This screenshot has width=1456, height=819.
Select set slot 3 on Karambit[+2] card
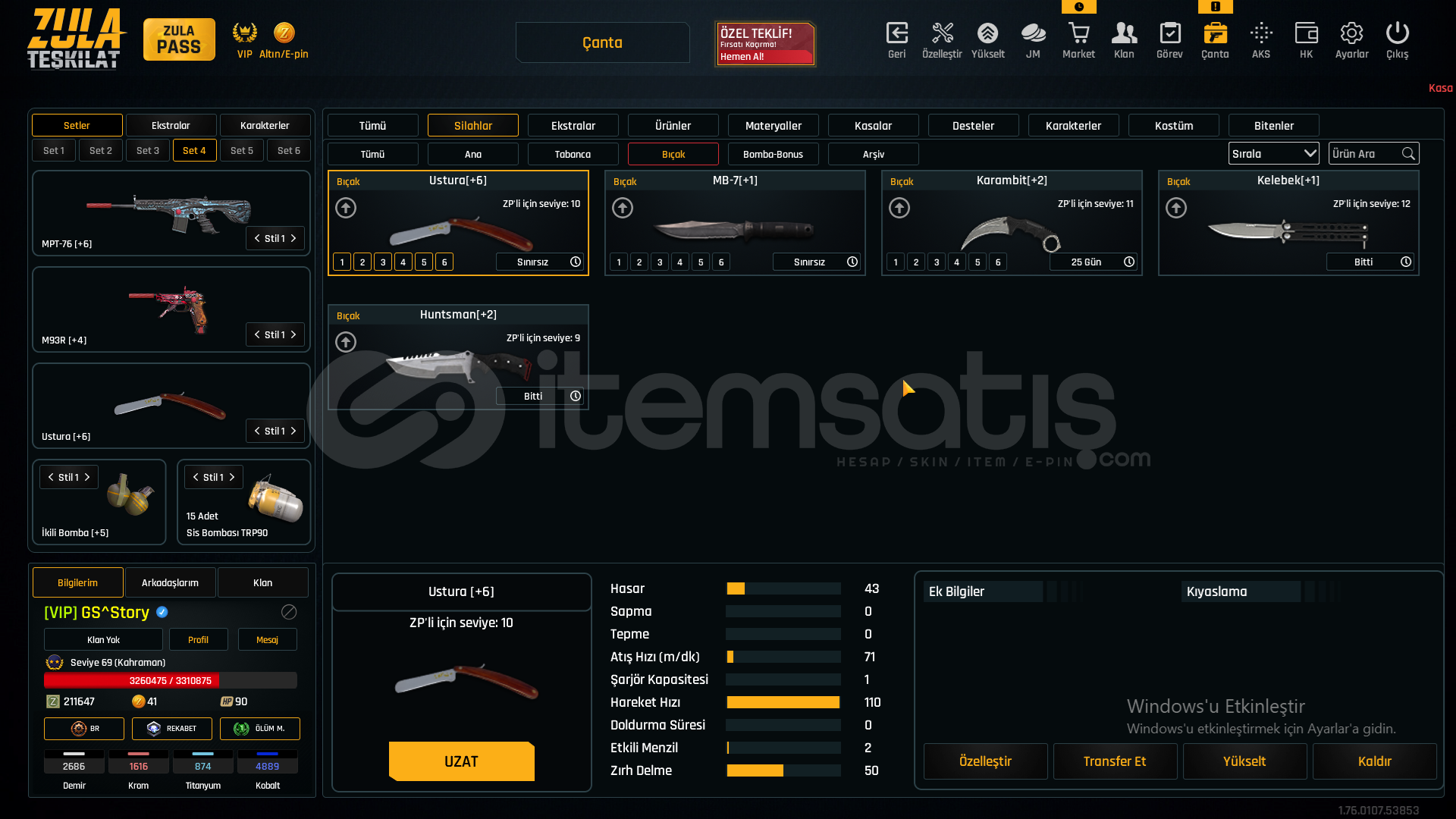tap(937, 262)
